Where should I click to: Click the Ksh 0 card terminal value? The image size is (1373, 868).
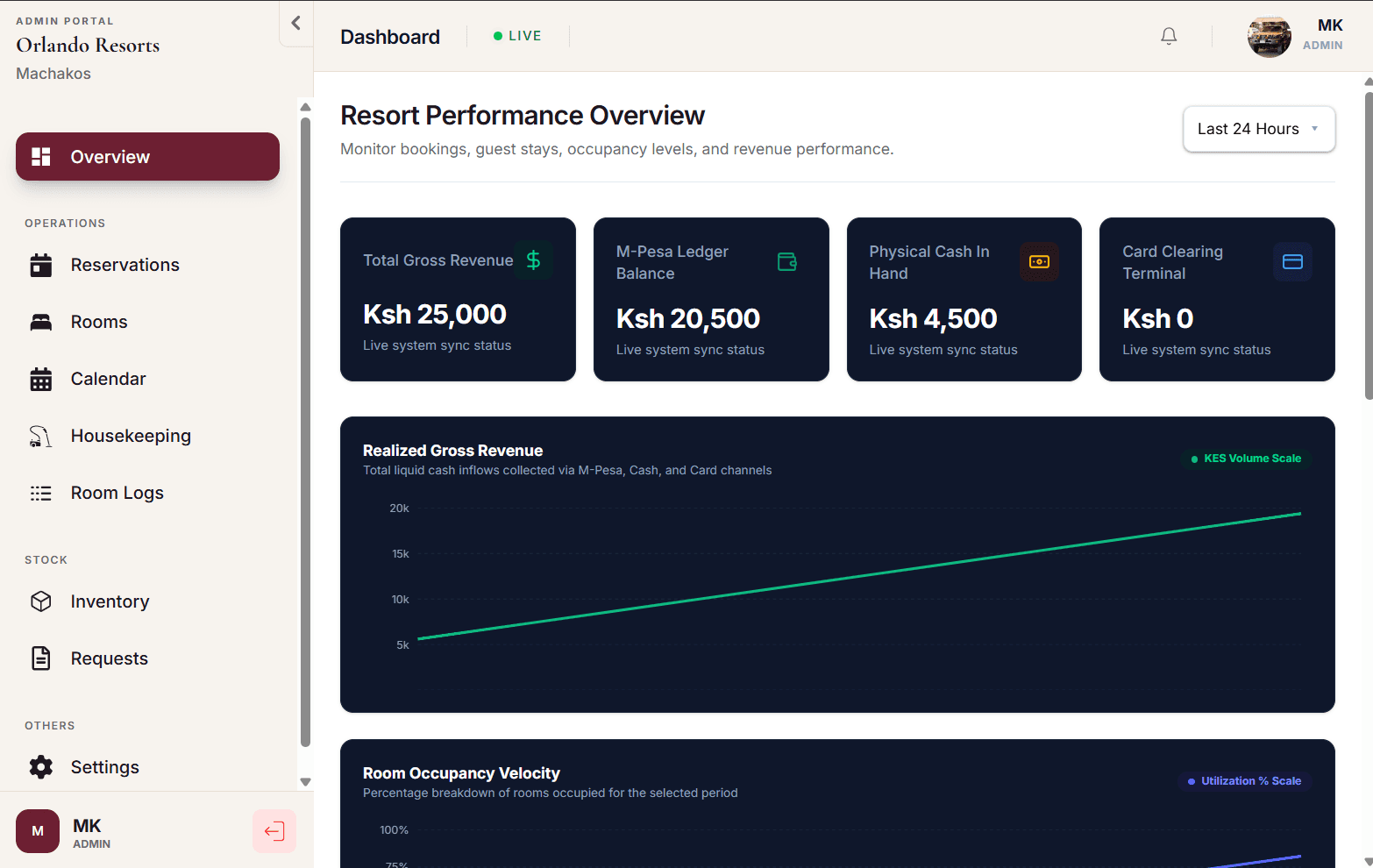click(1158, 318)
